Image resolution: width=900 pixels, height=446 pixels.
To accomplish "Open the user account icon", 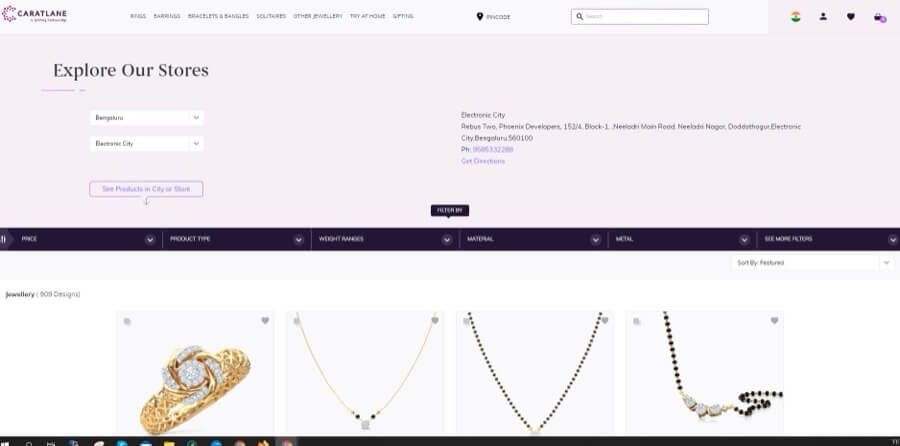I will coord(823,17).
